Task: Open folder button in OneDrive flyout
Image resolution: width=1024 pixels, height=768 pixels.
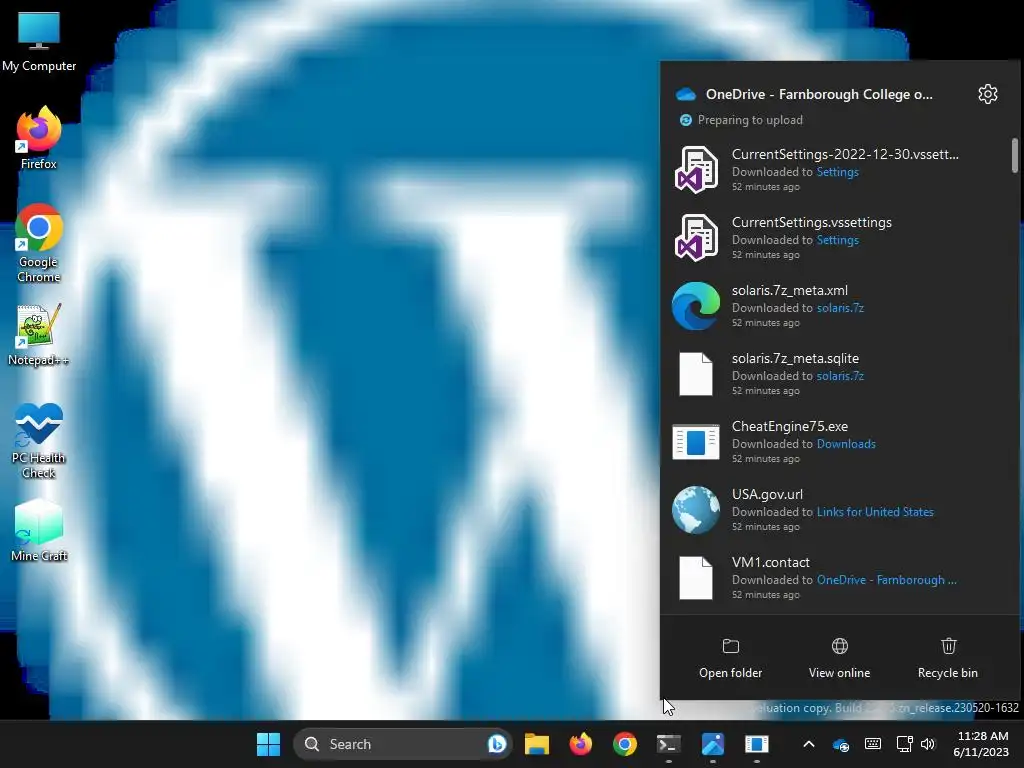Action: (731, 658)
